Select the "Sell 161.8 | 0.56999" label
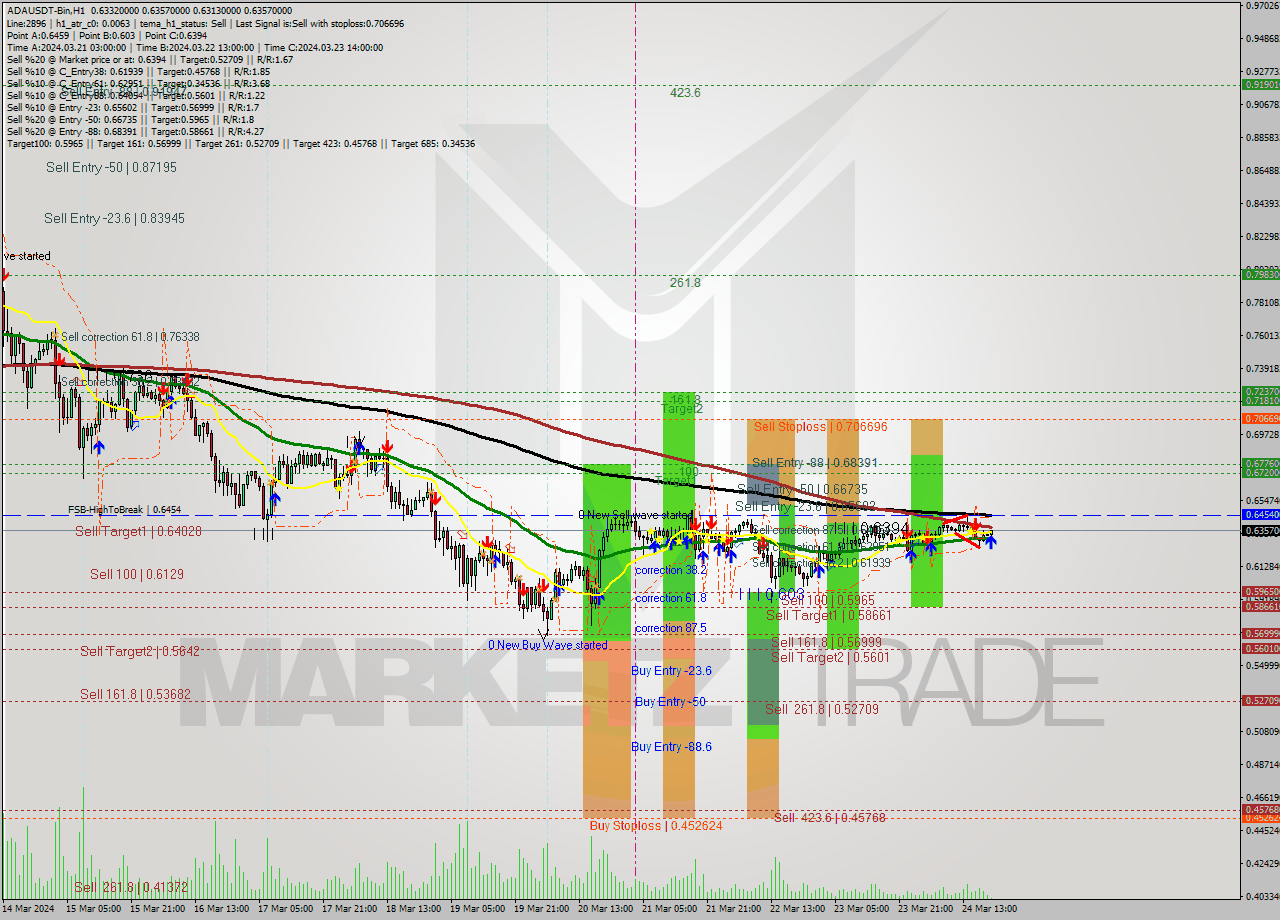Image resolution: width=1280 pixels, height=920 pixels. click(826, 642)
